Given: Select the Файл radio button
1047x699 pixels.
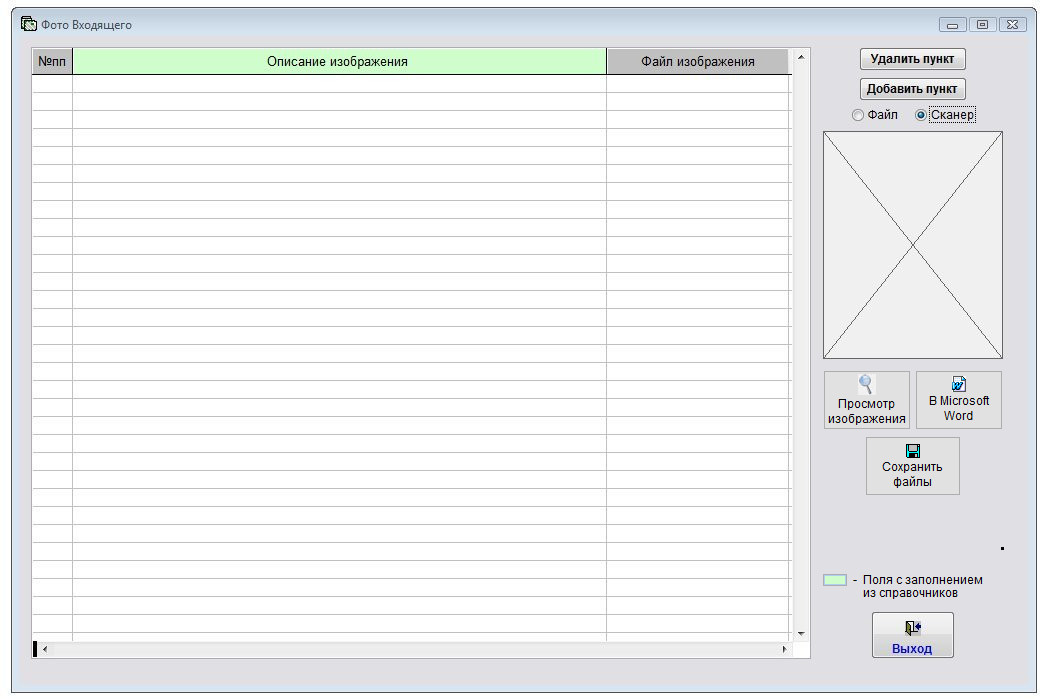Looking at the screenshot, I should point(858,115).
